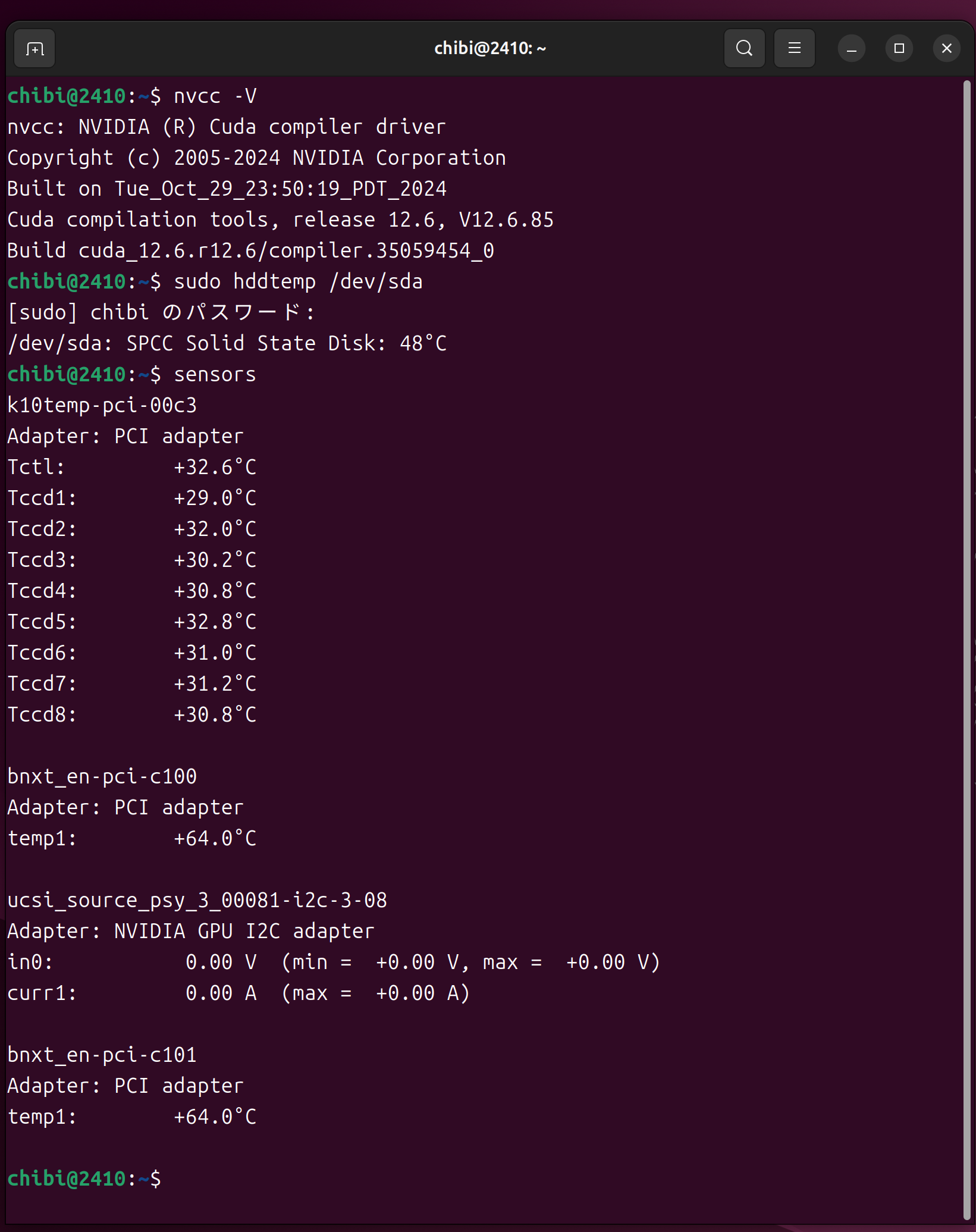976x1232 pixels.
Task: Click the SPCC Solid State Disk temperature line
Action: coord(227,344)
